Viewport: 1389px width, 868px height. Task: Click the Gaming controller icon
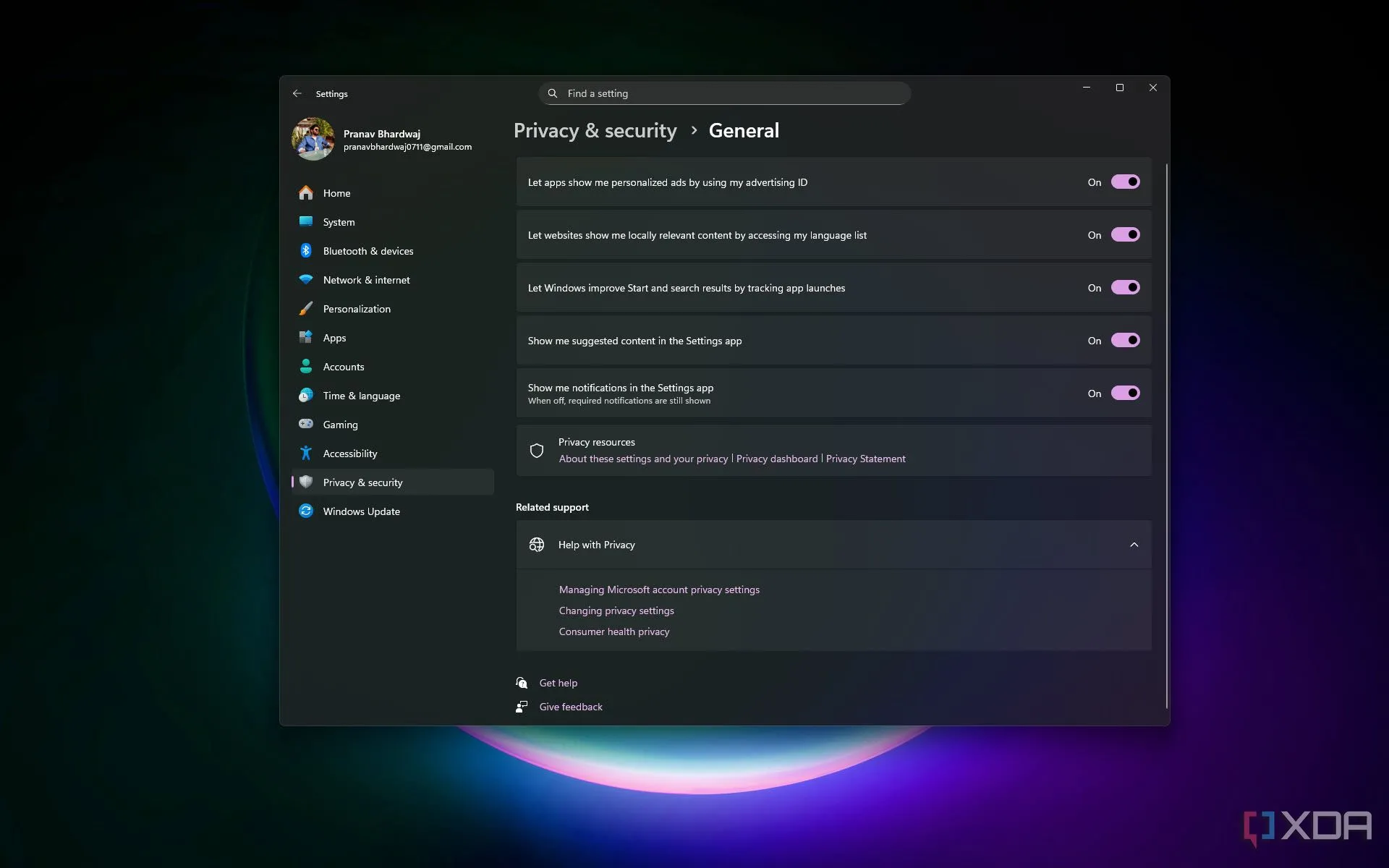(x=306, y=425)
